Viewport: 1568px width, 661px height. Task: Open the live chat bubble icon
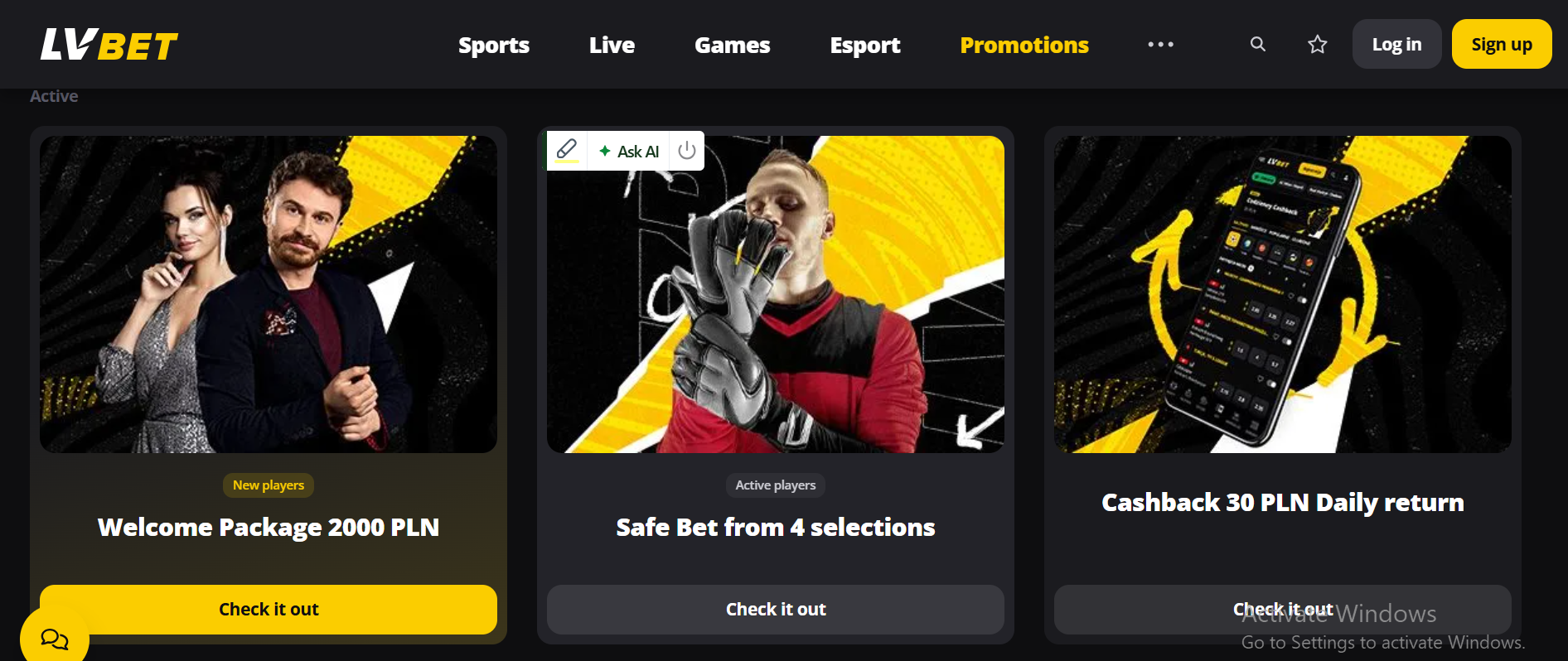click(55, 639)
